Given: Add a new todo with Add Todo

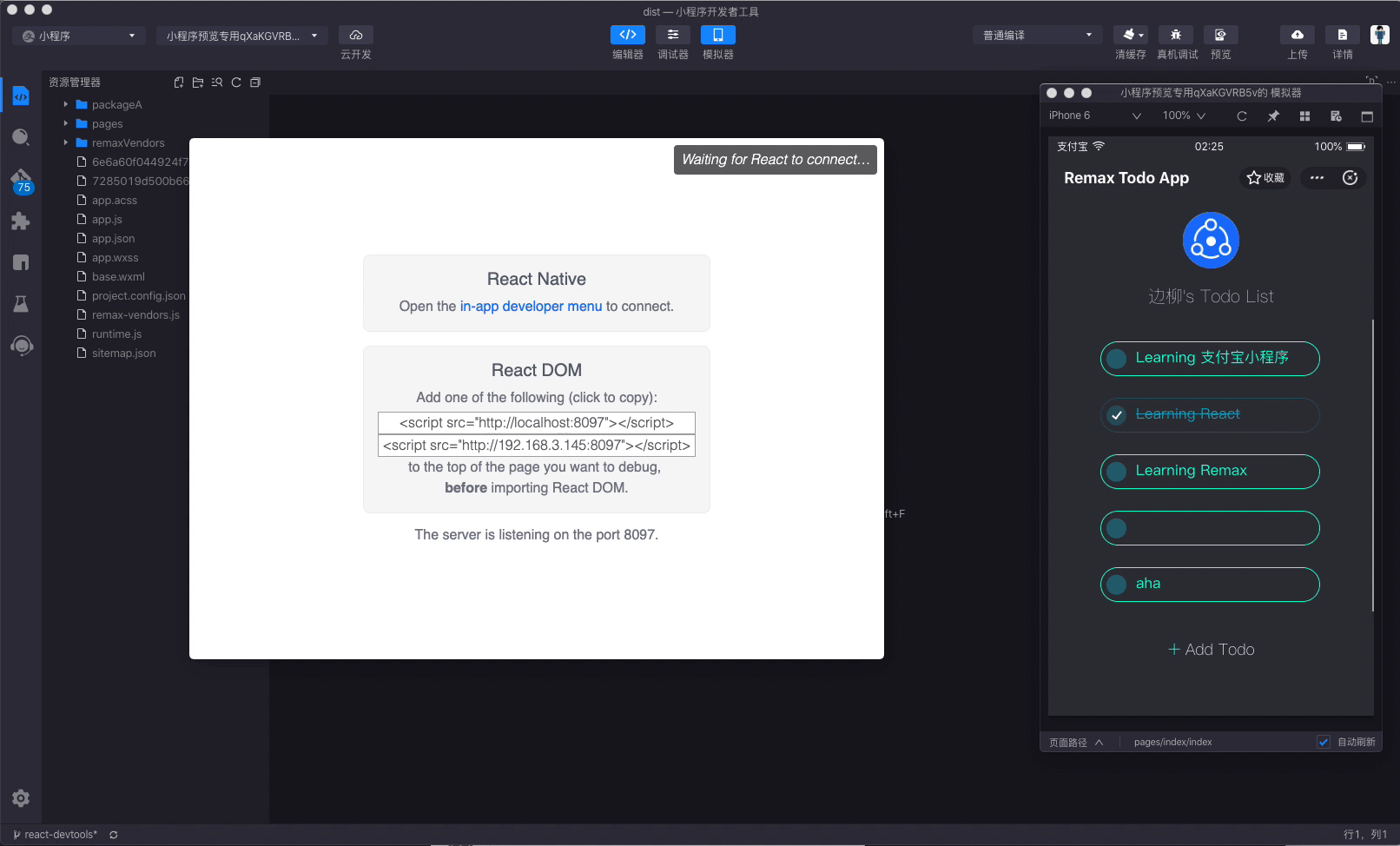Looking at the screenshot, I should 1211,650.
